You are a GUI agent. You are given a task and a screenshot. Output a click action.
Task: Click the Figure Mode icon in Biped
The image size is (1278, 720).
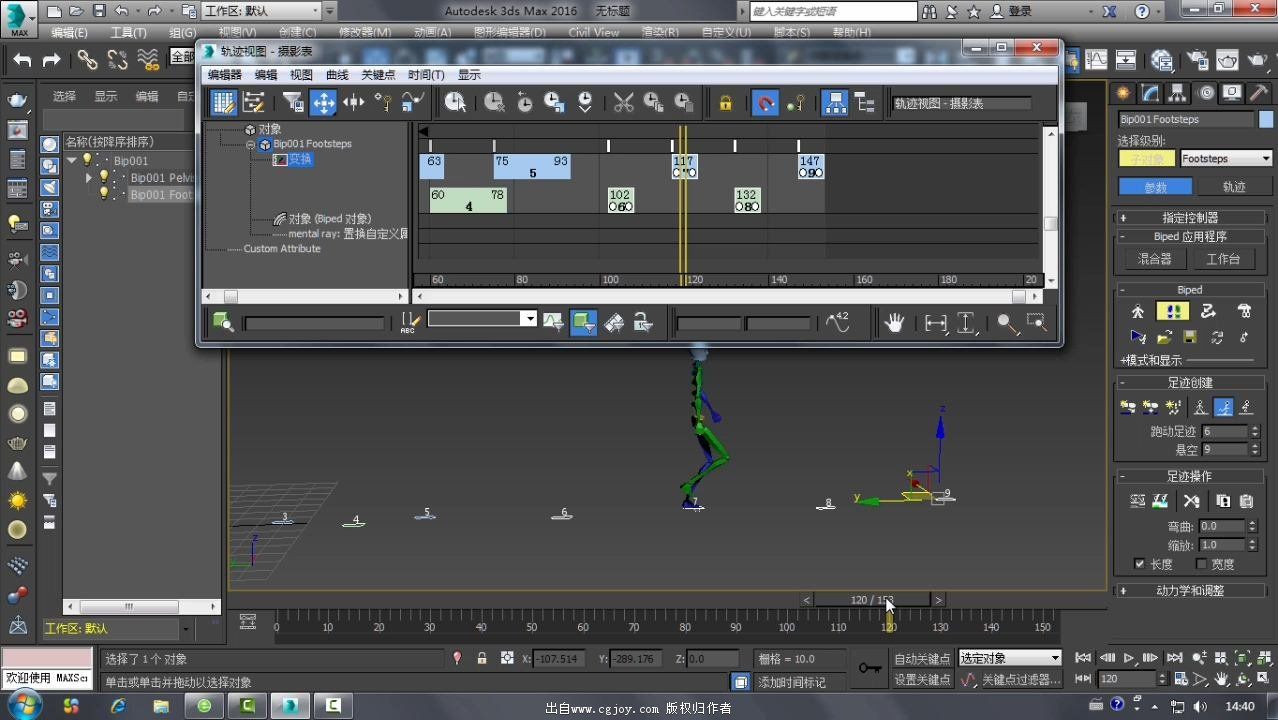tap(1138, 311)
